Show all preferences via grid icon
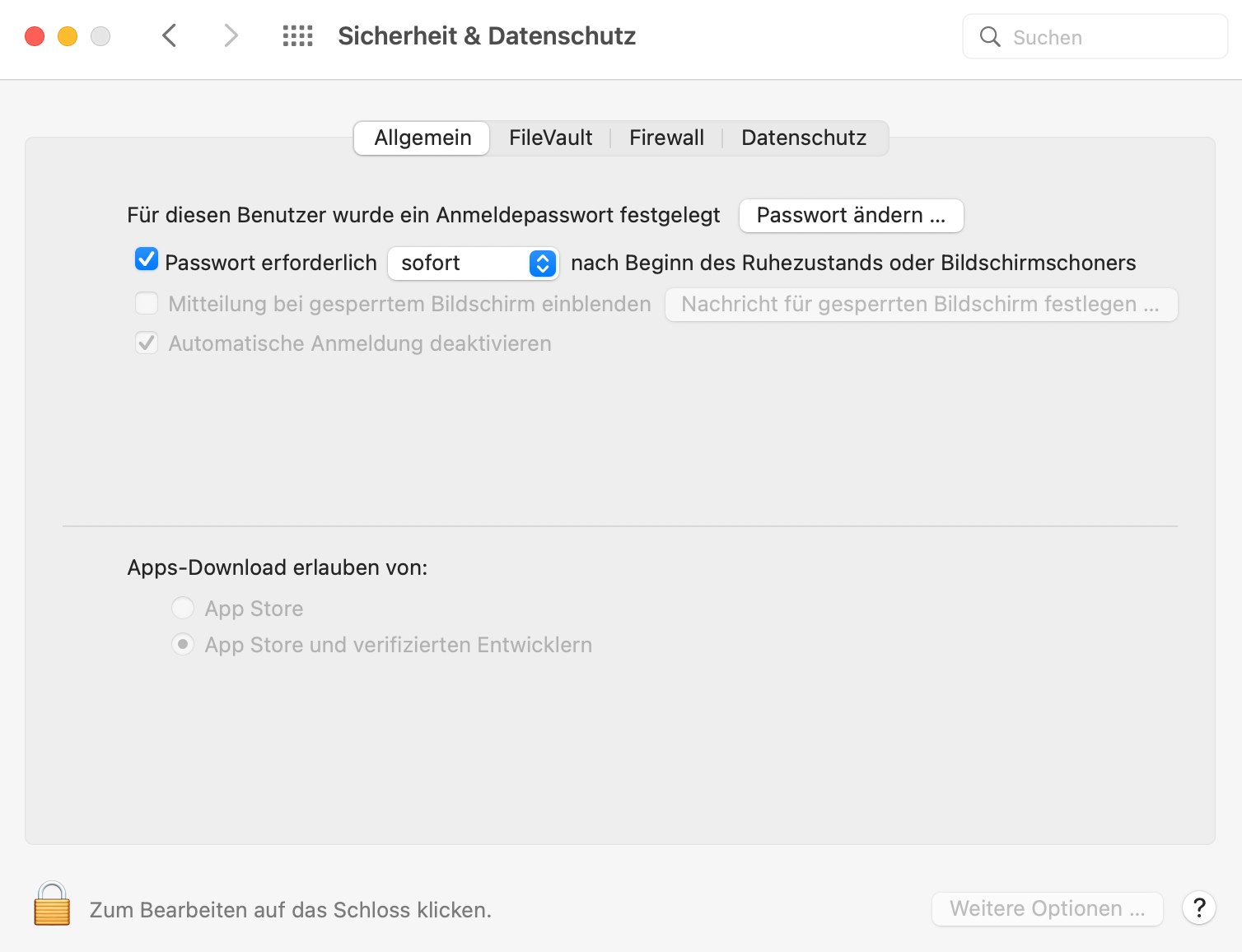The height and width of the screenshot is (952, 1242). pyautogui.click(x=297, y=35)
